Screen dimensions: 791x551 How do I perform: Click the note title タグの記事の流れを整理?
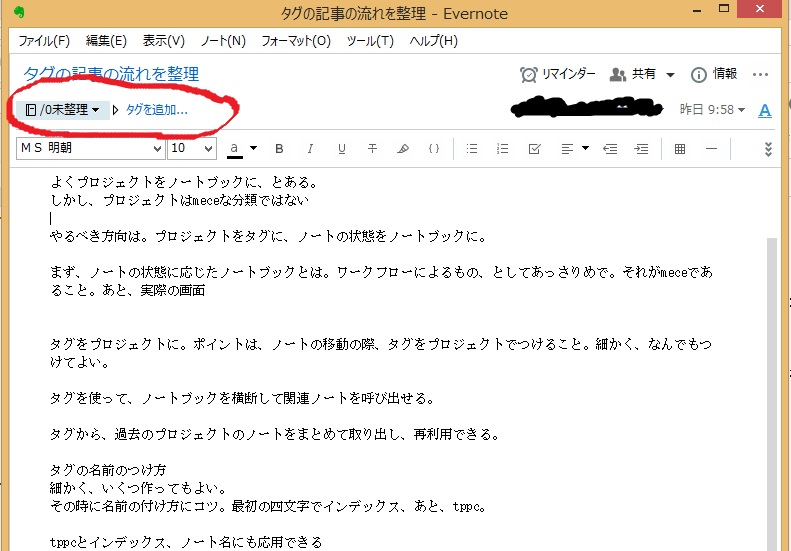pyautogui.click(x=111, y=74)
